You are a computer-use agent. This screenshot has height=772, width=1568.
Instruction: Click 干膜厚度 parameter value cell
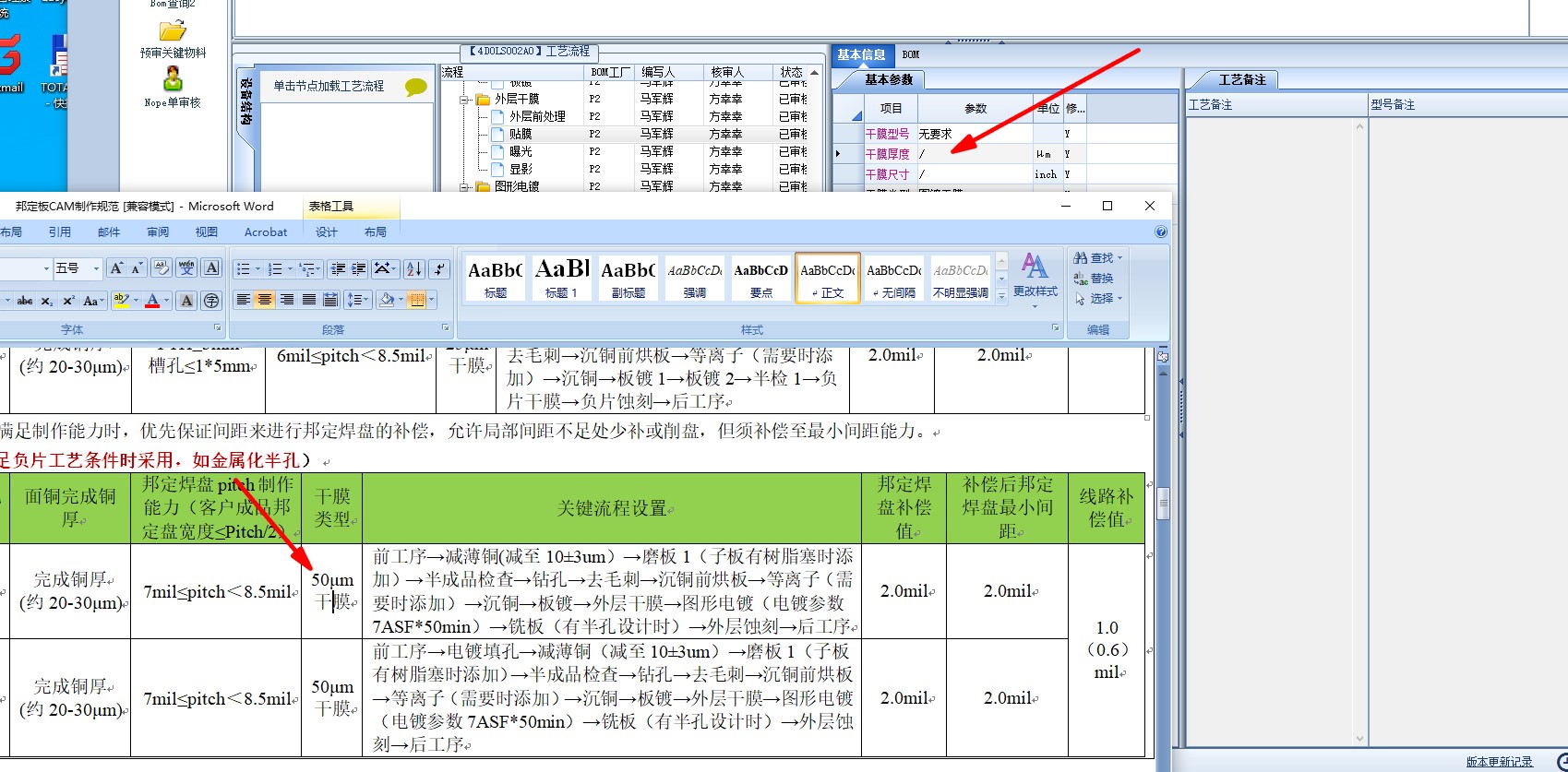point(974,154)
